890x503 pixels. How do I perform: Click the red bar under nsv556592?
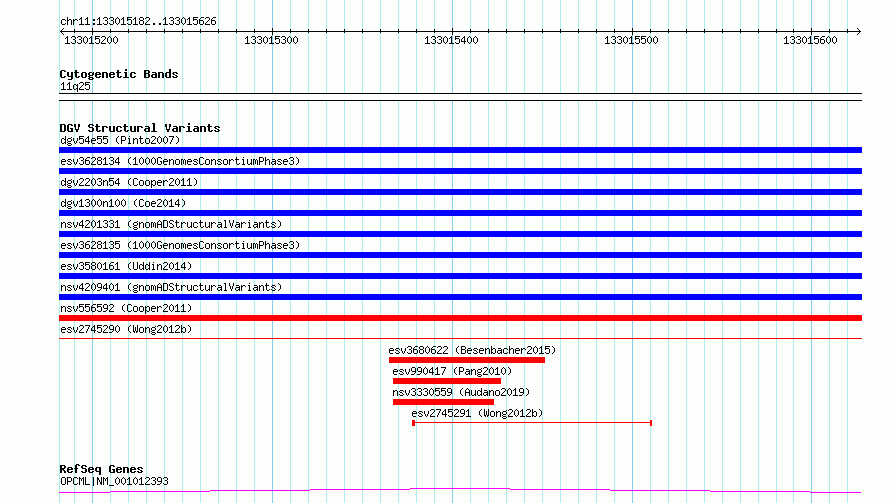tap(460, 318)
